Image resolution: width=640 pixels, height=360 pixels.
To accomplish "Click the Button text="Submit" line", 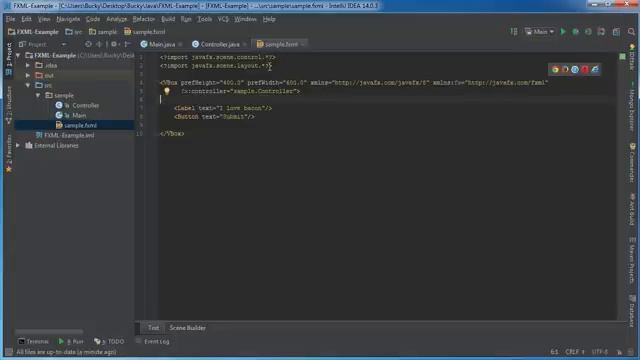I will pos(214,117).
